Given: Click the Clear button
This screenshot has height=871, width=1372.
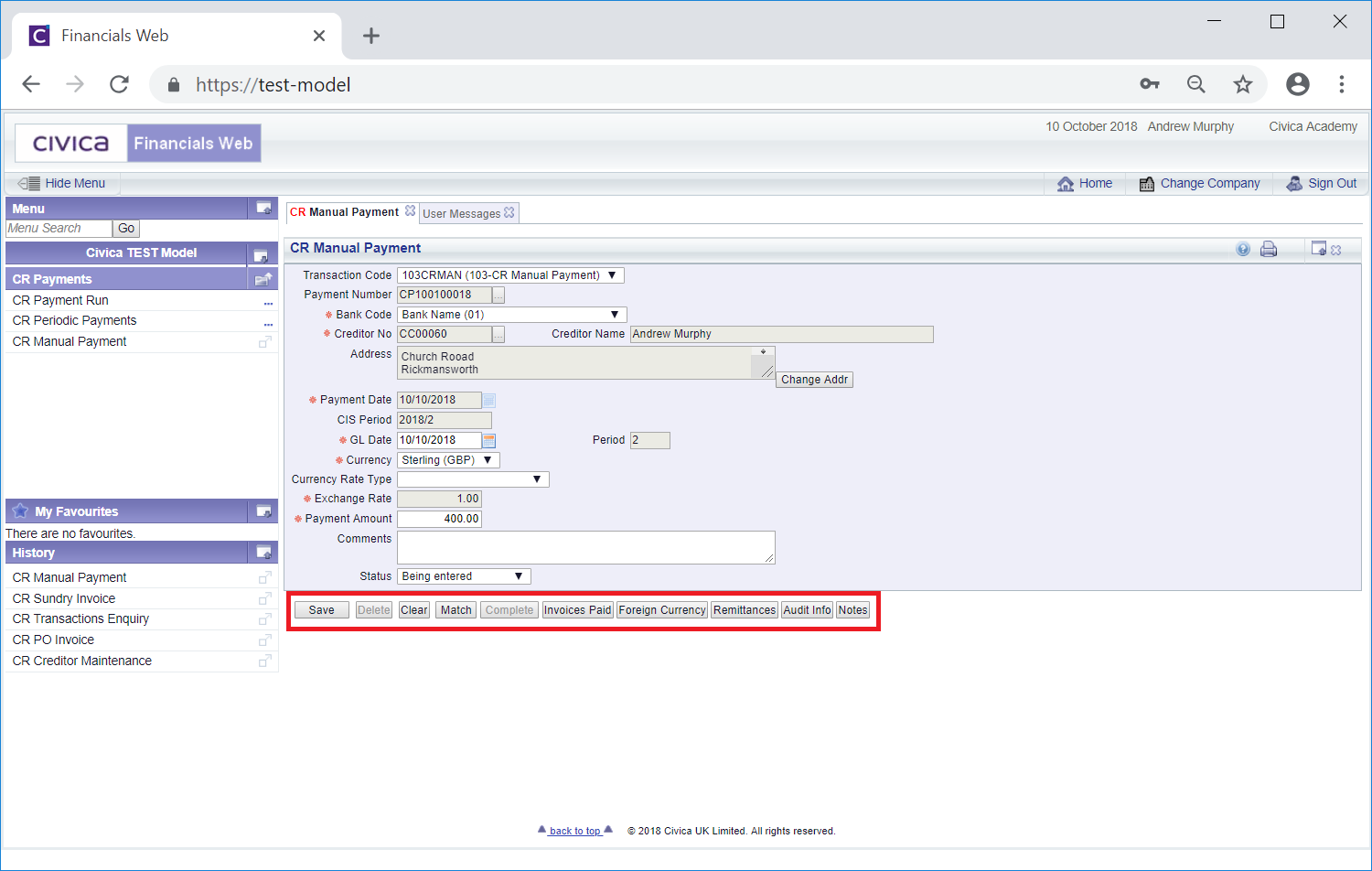Looking at the screenshot, I should [x=414, y=610].
